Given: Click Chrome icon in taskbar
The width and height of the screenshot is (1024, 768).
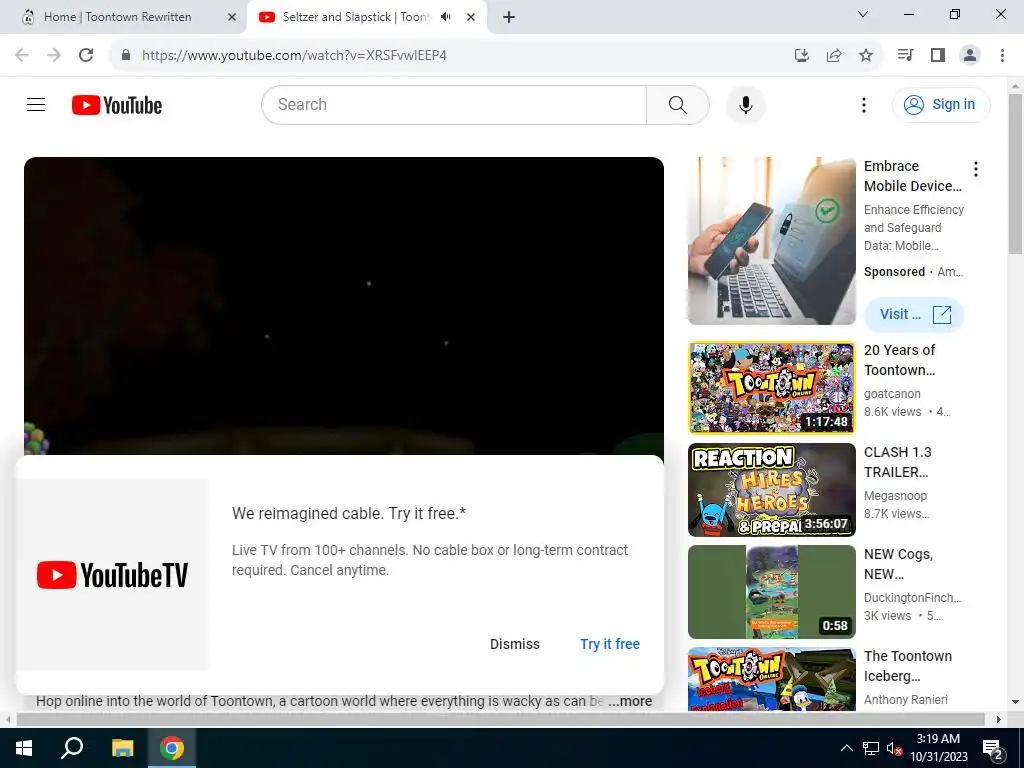Looking at the screenshot, I should click(x=172, y=748).
